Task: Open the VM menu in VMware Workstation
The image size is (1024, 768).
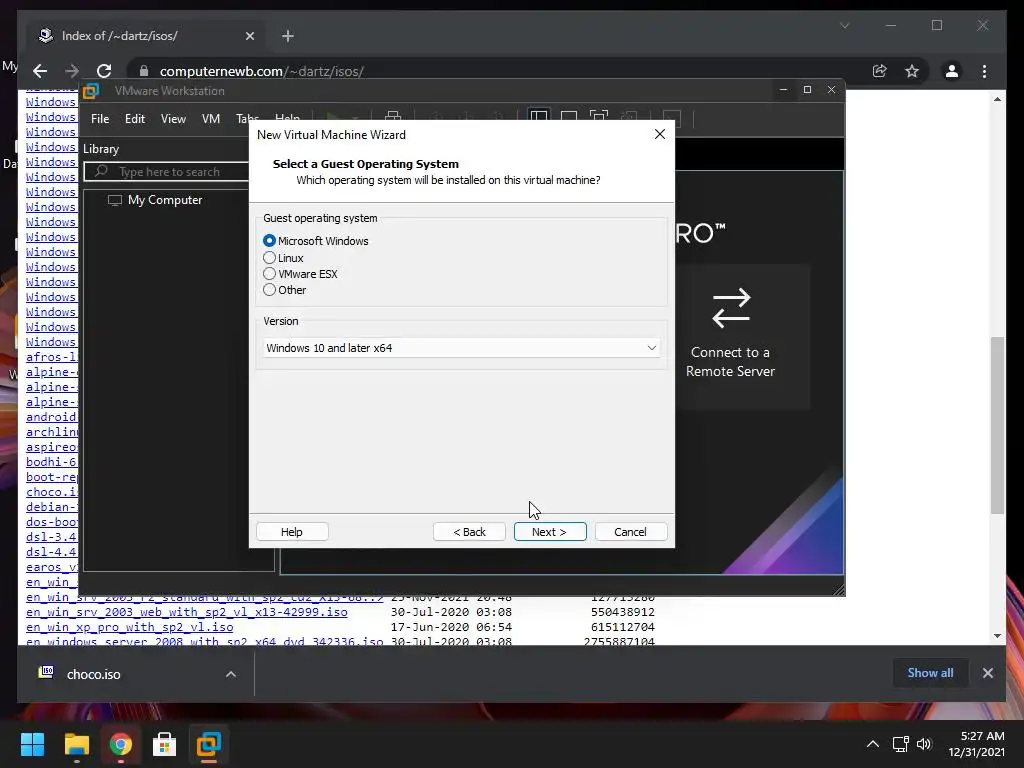Action: pos(210,119)
